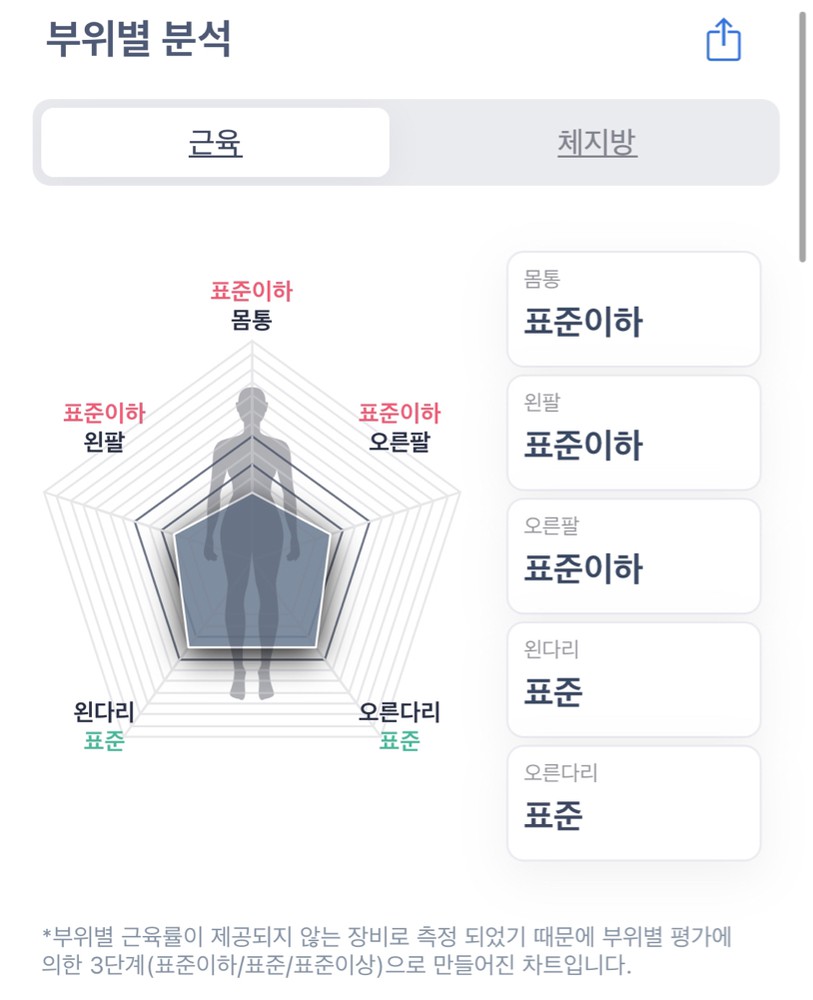The width and height of the screenshot is (813, 1000).
Task: Open the 오른다리 result card
Action: [633, 802]
